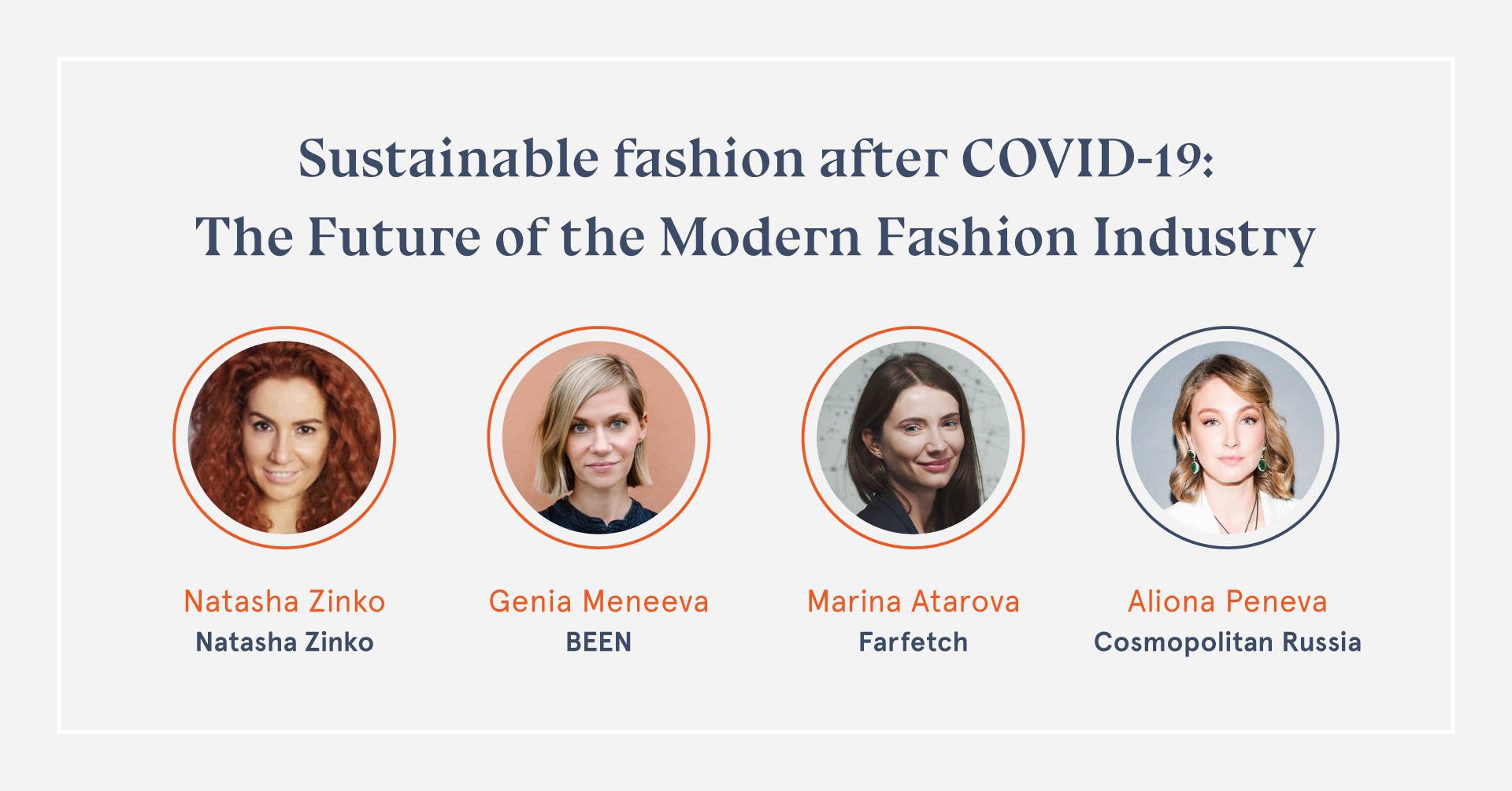Select the capitalized word Fashion in second title line
The width and height of the screenshot is (1512, 791).
pyautogui.click(x=976, y=237)
